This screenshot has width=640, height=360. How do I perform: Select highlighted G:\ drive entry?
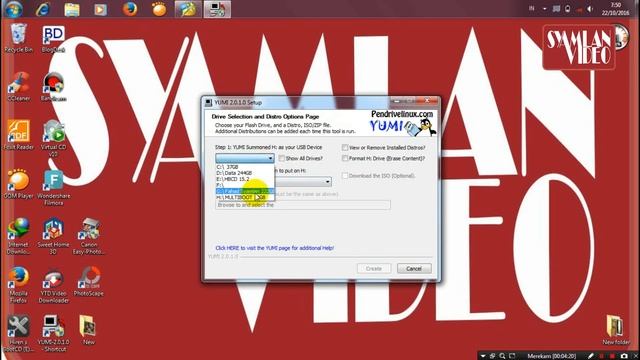[x=245, y=191]
